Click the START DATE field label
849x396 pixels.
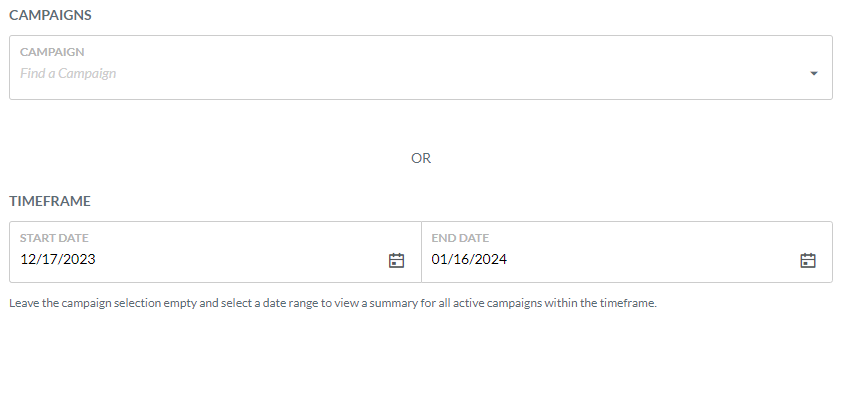[x=54, y=238]
